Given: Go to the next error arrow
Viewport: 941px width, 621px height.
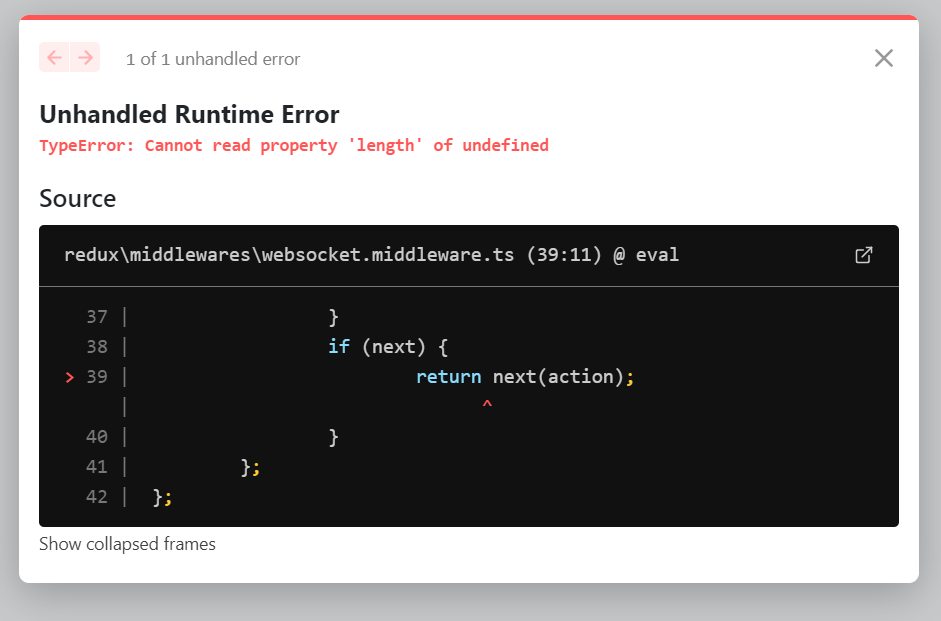Looking at the screenshot, I should 85,58.
